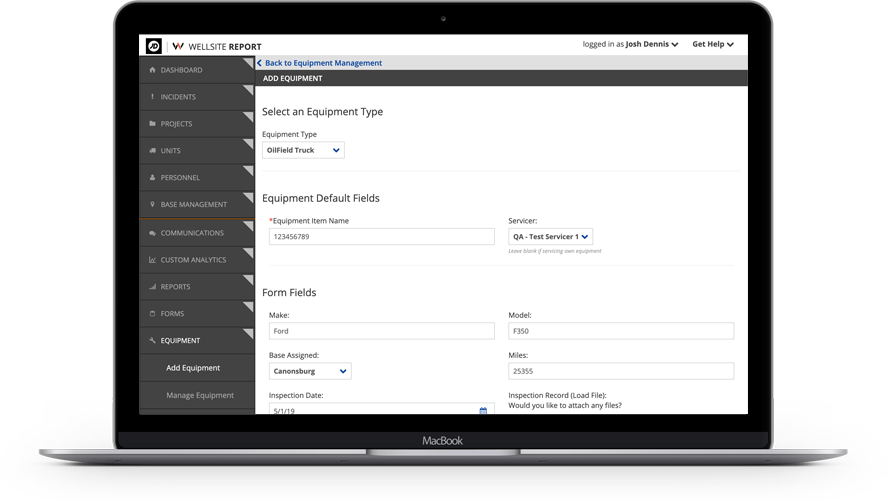Open the Get Help menu
The image size is (889, 504).
[x=713, y=45]
